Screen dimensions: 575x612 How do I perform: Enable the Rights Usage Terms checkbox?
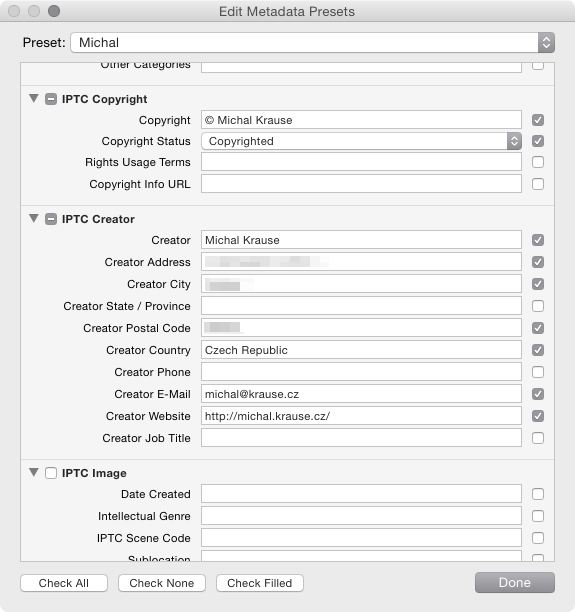538,162
